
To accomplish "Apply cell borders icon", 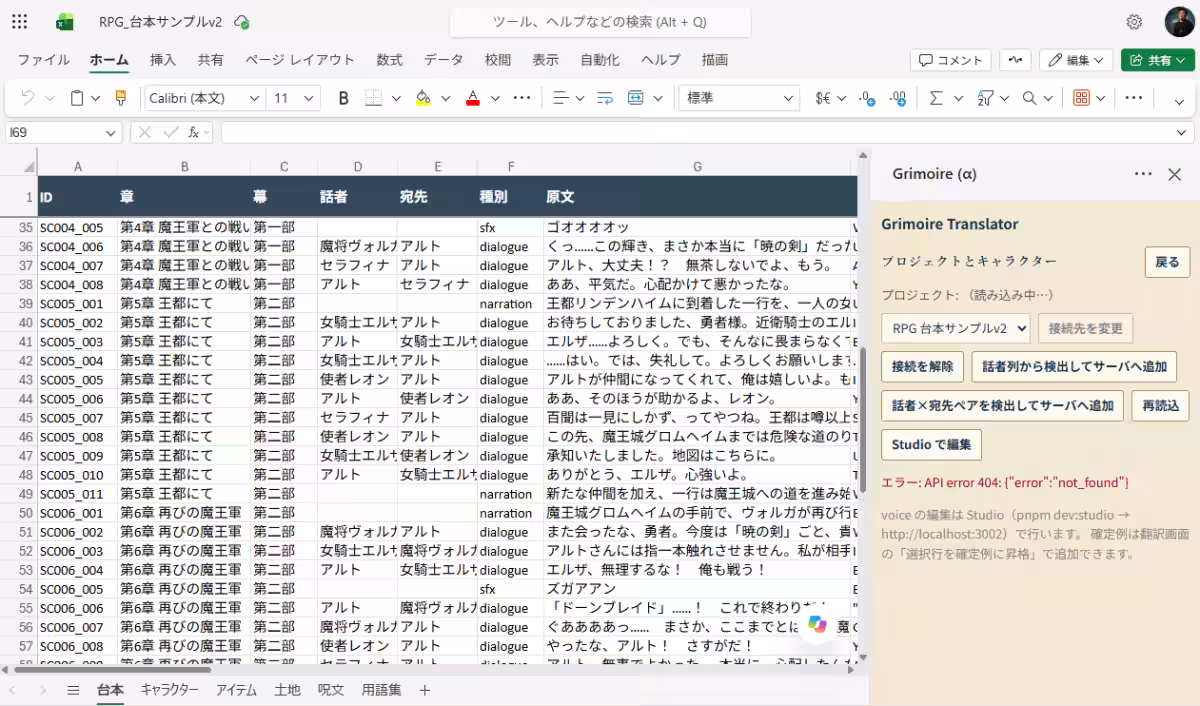I will (373, 98).
